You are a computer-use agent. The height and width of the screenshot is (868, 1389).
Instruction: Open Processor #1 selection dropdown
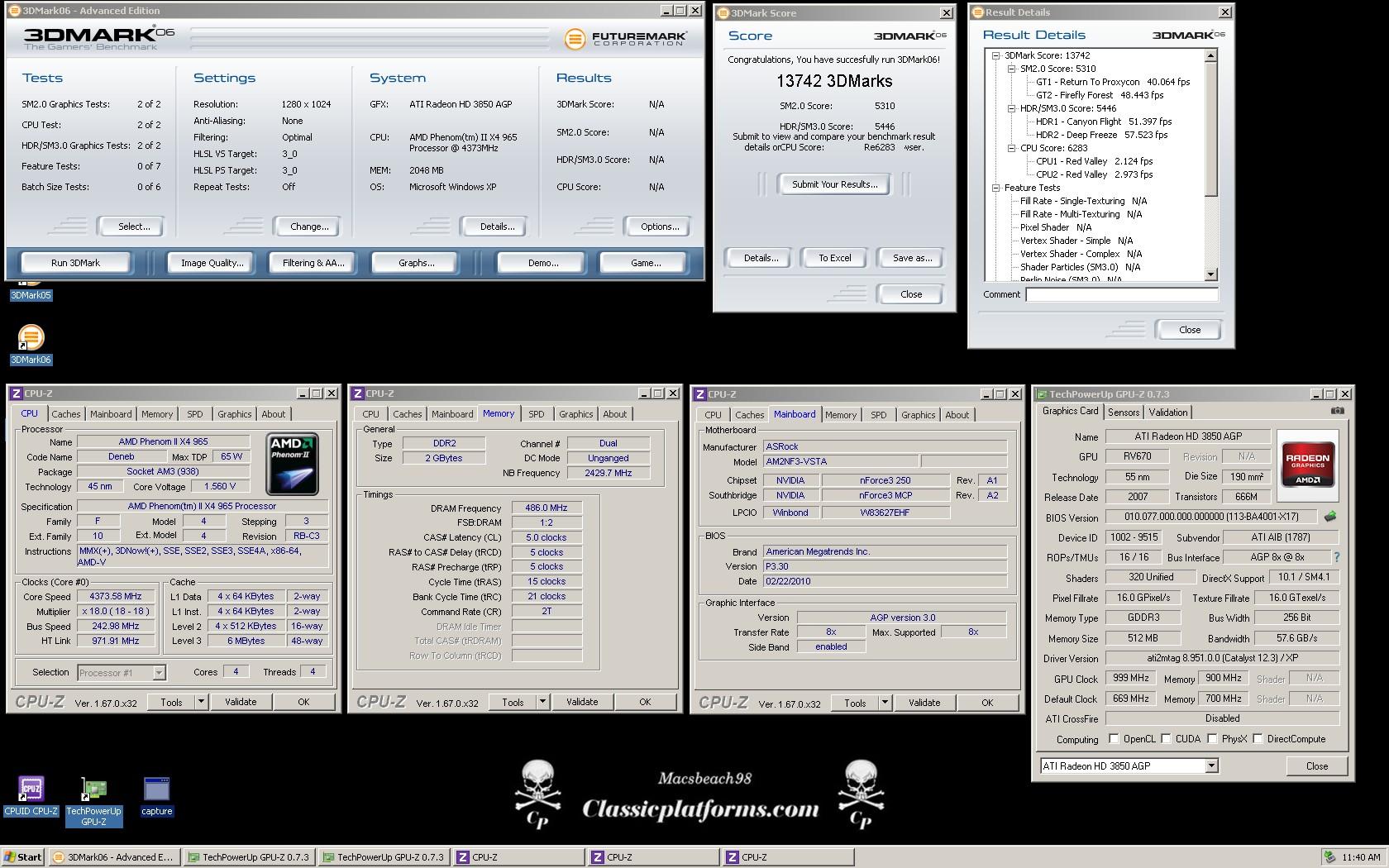coord(159,673)
